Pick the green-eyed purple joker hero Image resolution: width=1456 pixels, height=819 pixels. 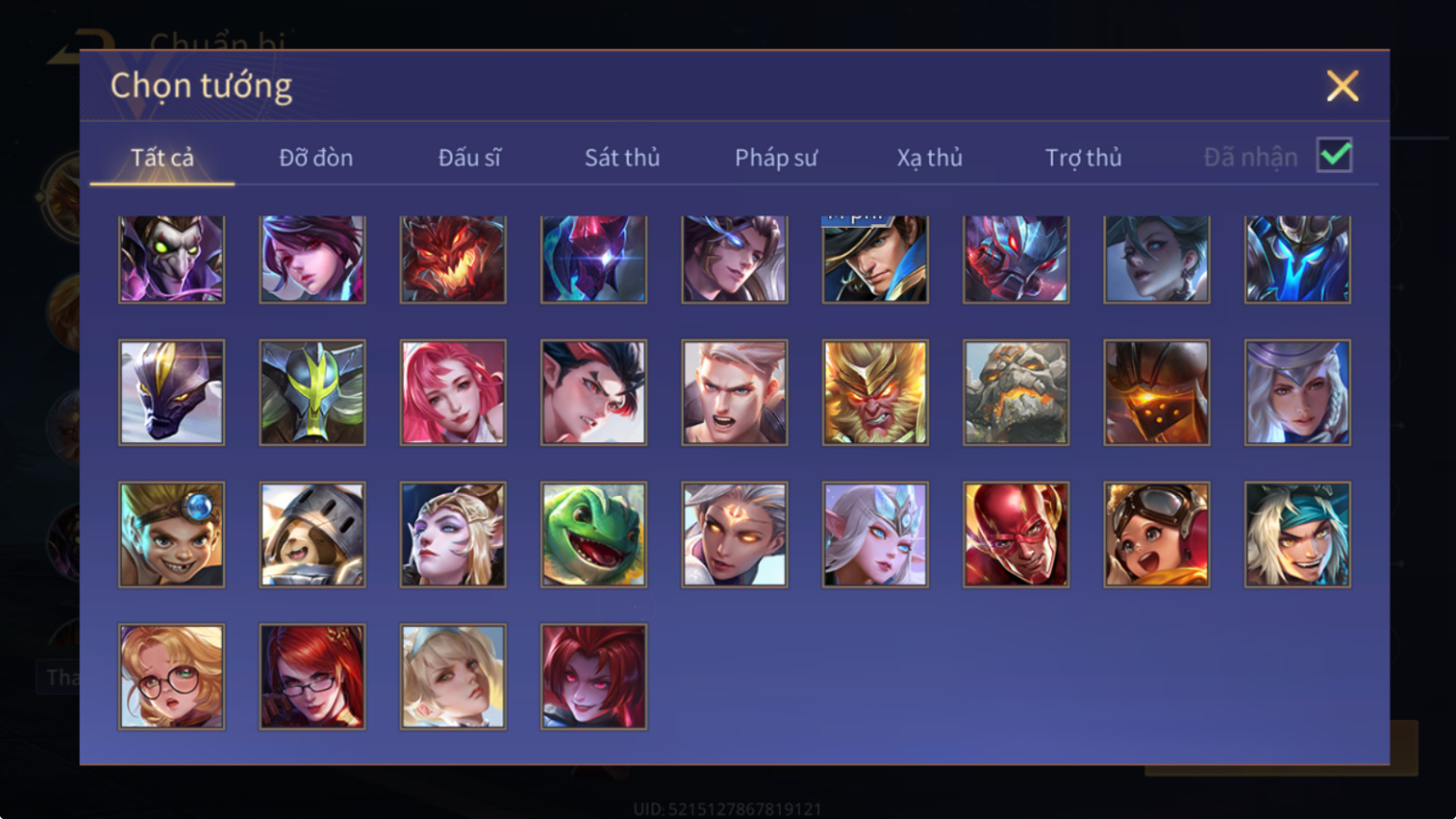[x=172, y=259]
